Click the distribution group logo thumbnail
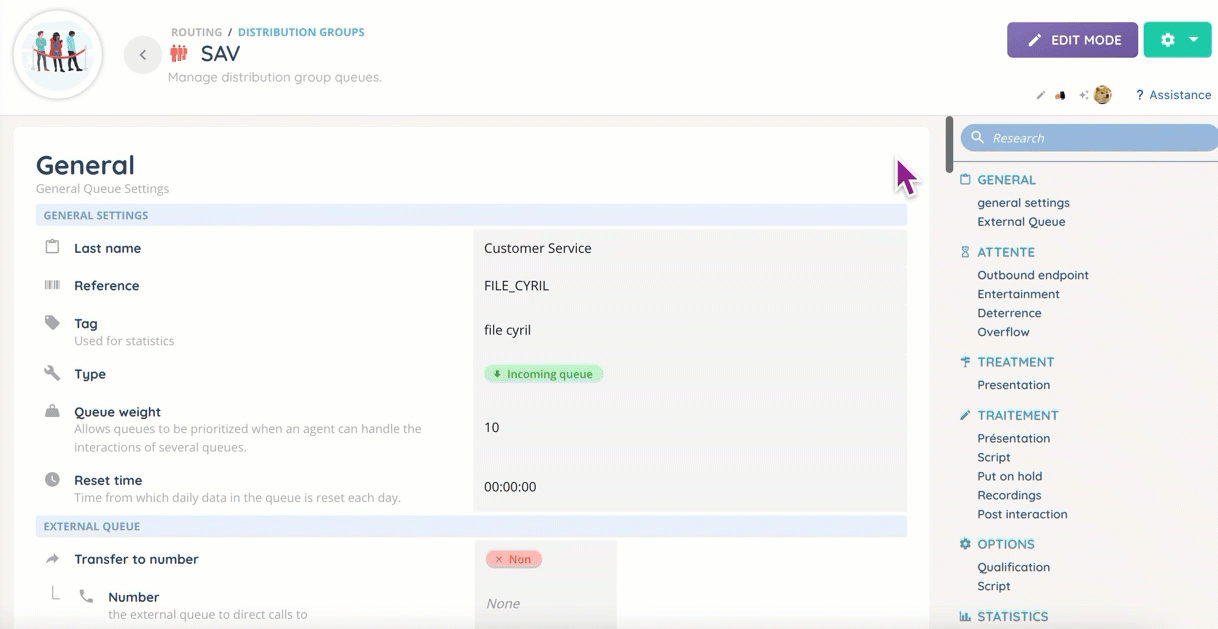The width and height of the screenshot is (1218, 629). click(58, 55)
